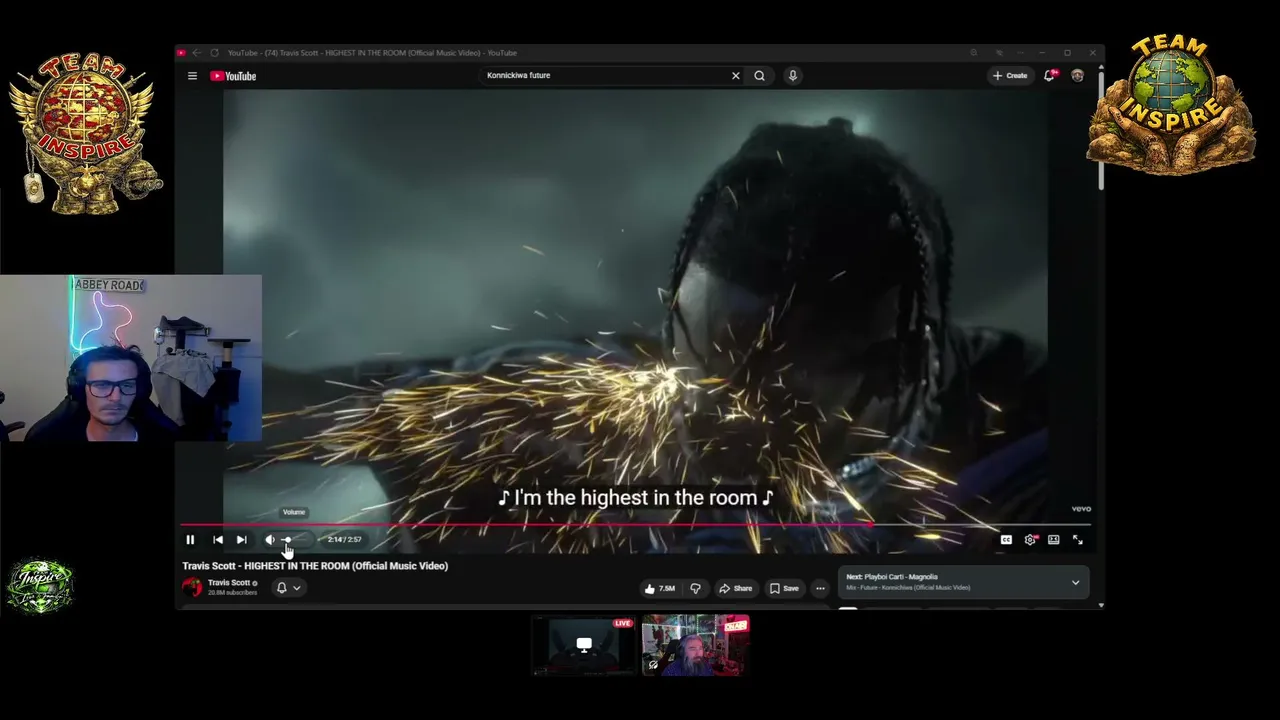Like the video with 7.5M likes

pyautogui.click(x=660, y=588)
